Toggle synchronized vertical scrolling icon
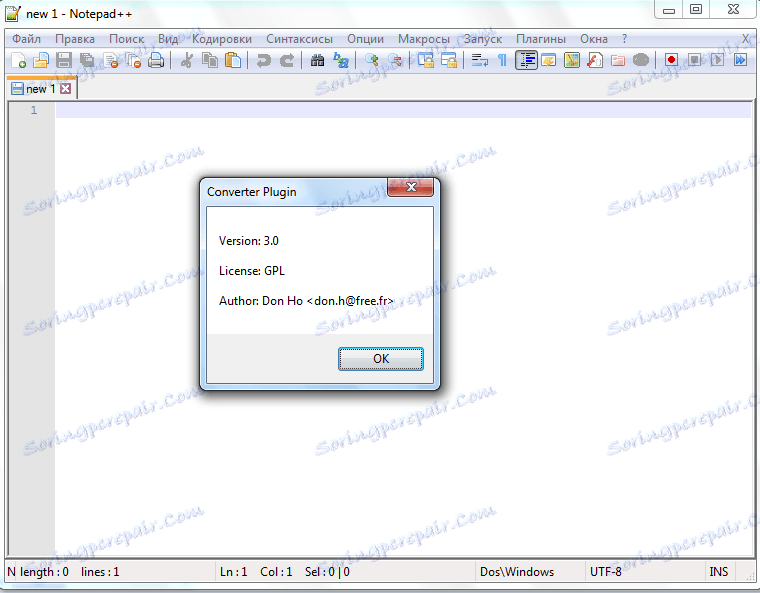 [426, 61]
